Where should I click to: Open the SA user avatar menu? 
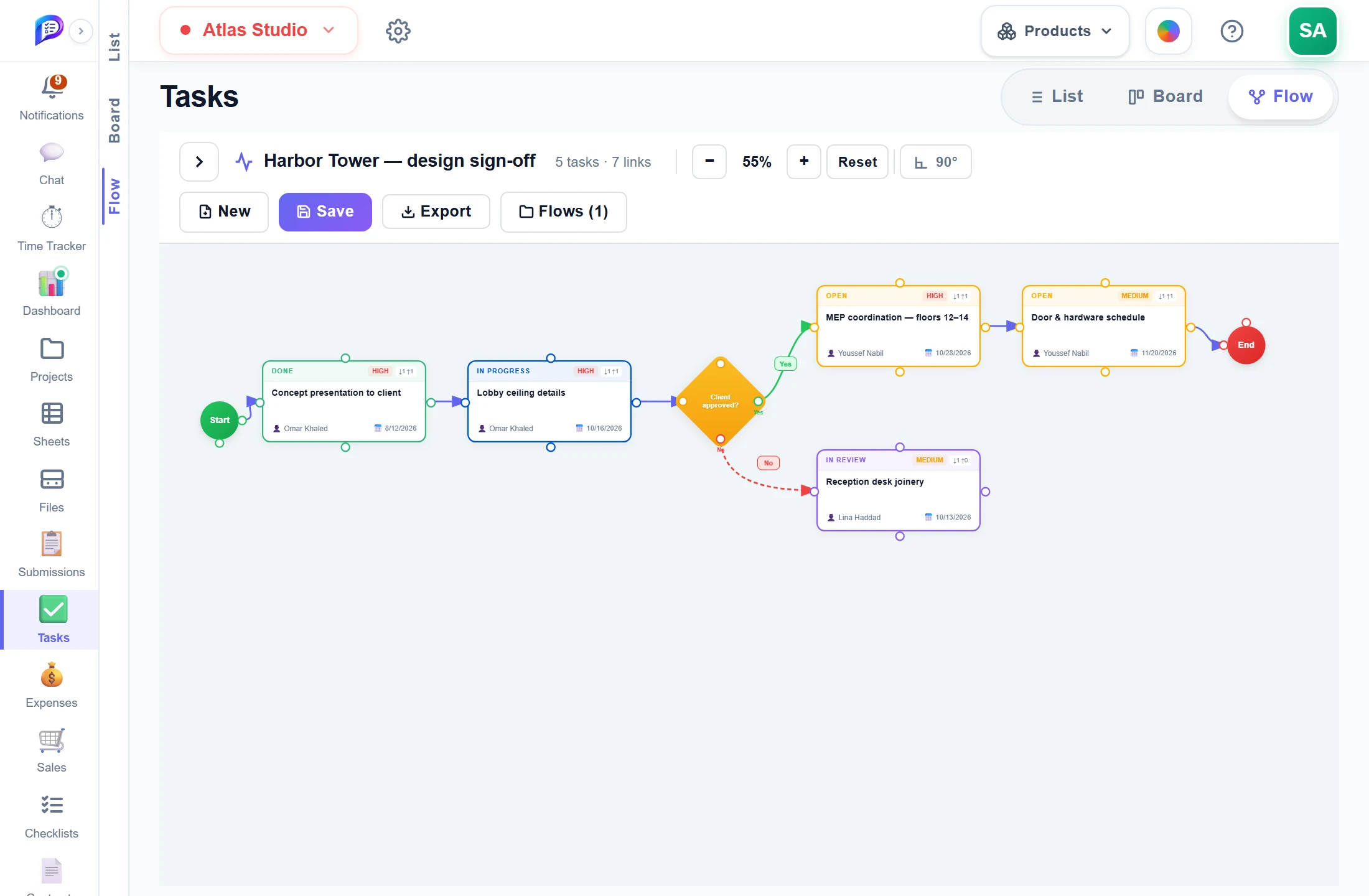[x=1312, y=31]
